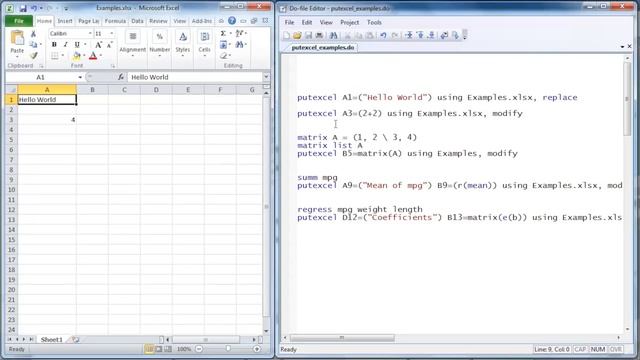Screen dimensions: 640x360
Task: Click the Format Painter brush in Excel
Action: [x=33, y=55]
